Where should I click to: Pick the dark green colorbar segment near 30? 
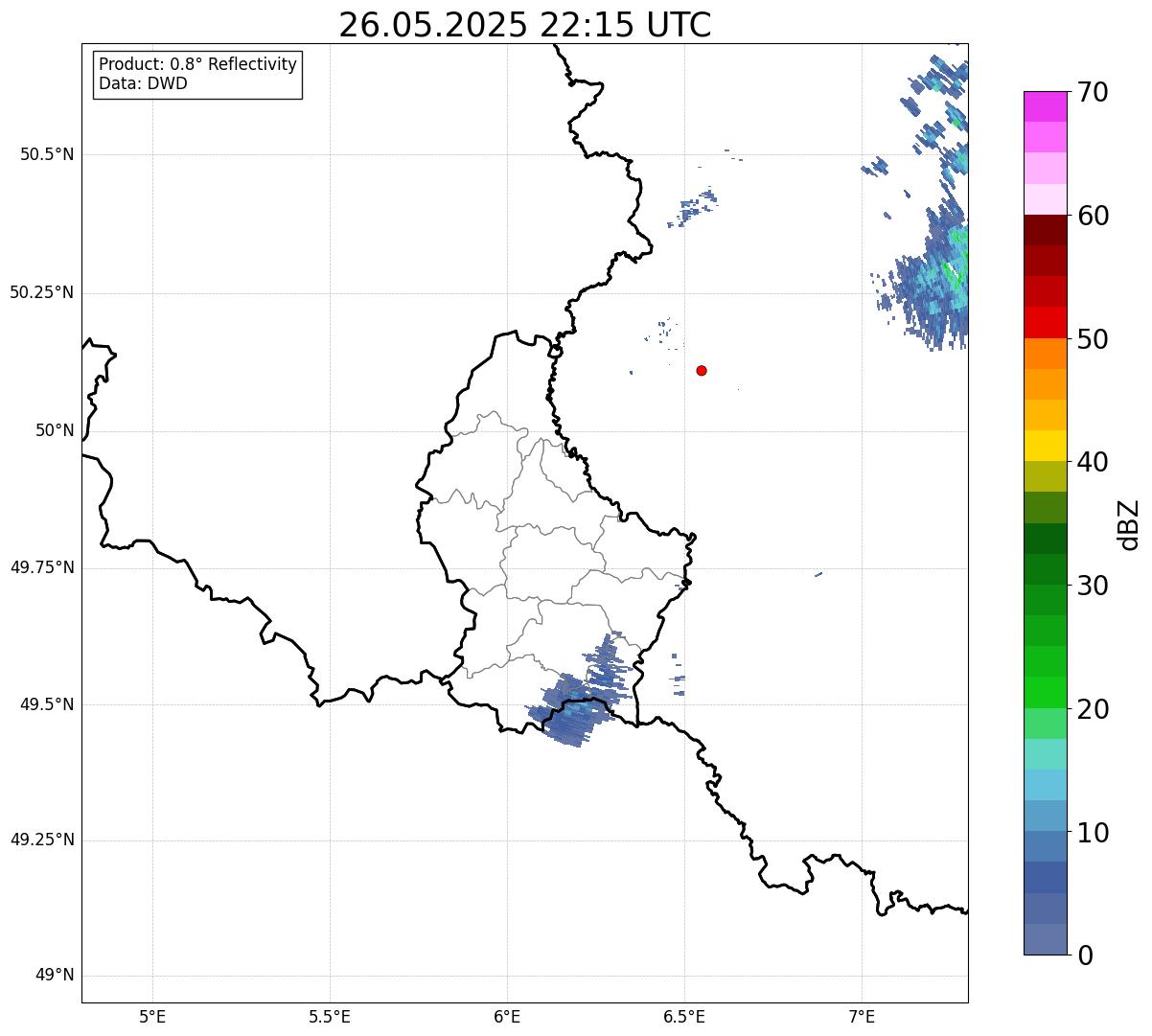click(x=1045, y=569)
